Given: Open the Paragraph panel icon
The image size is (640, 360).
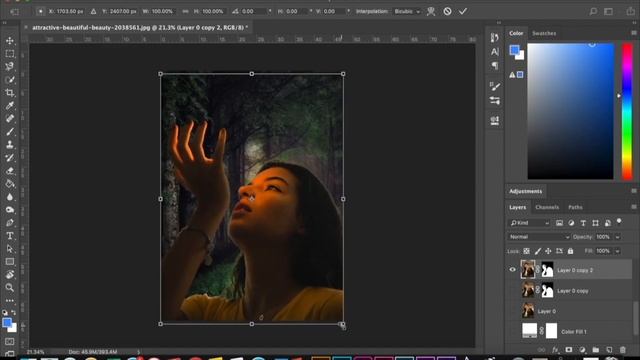Looking at the screenshot, I should (495, 65).
